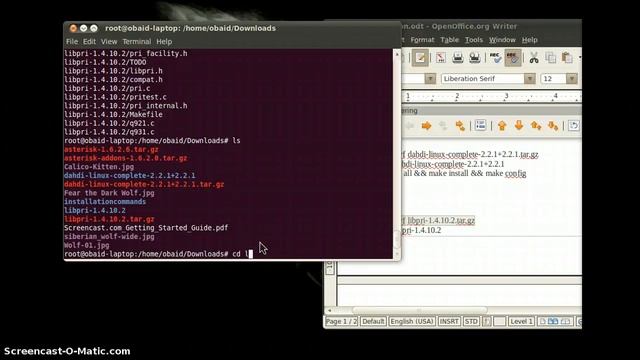
Task: Click asterisk-addons-1.6.2.0.tar.gz in terminal
Action: 126,158
